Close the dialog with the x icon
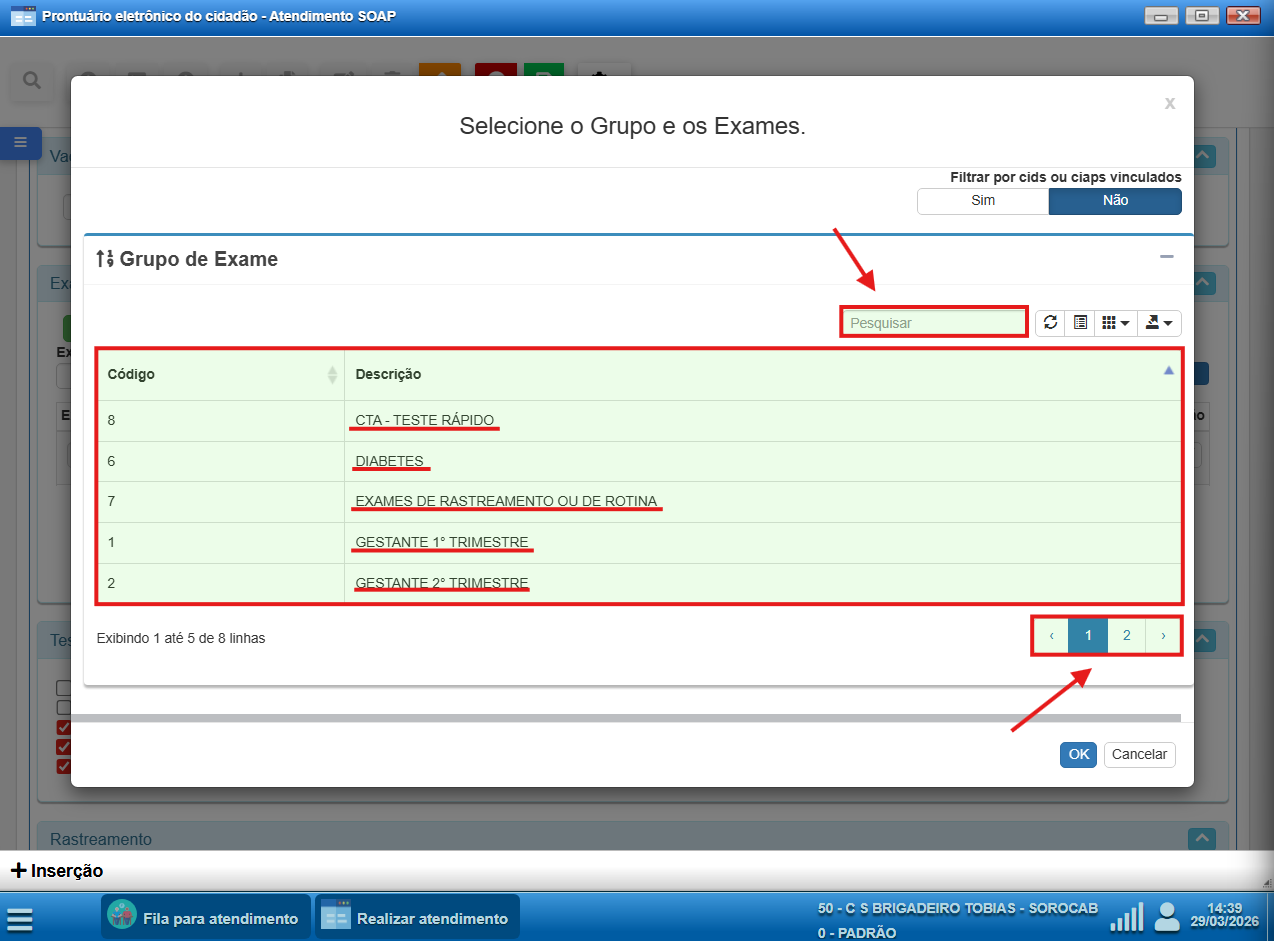The height and width of the screenshot is (941, 1274). point(1169,103)
